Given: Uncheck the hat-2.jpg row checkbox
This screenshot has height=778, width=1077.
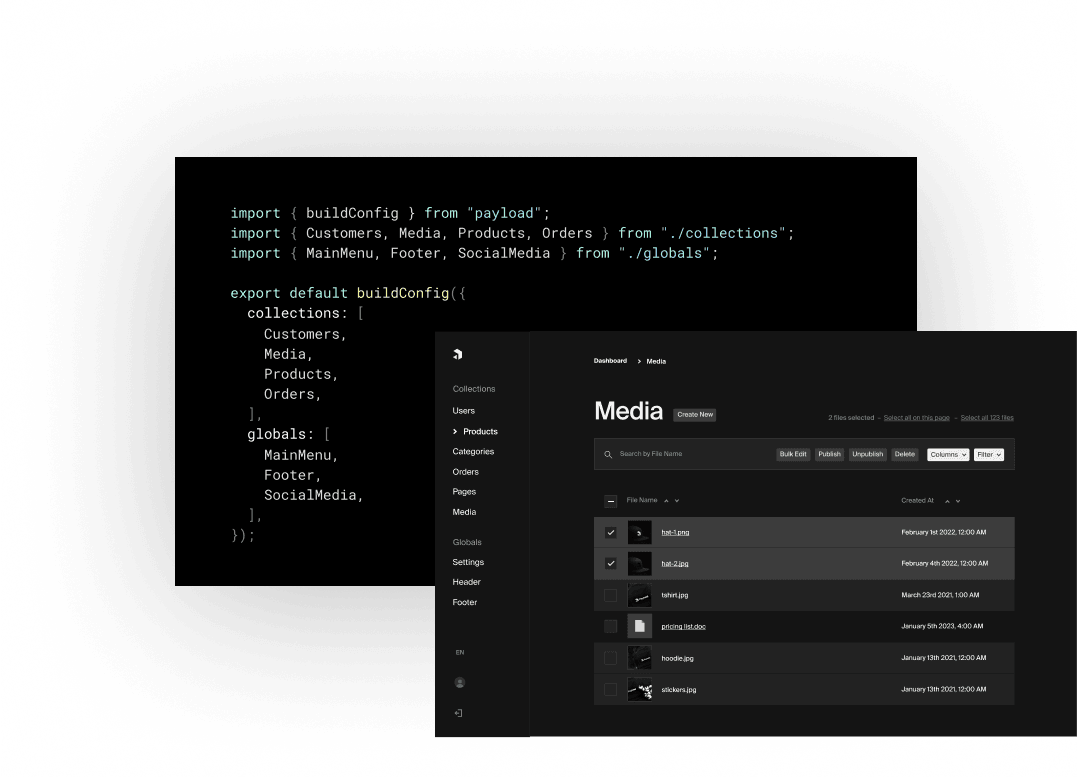Looking at the screenshot, I should (x=611, y=563).
